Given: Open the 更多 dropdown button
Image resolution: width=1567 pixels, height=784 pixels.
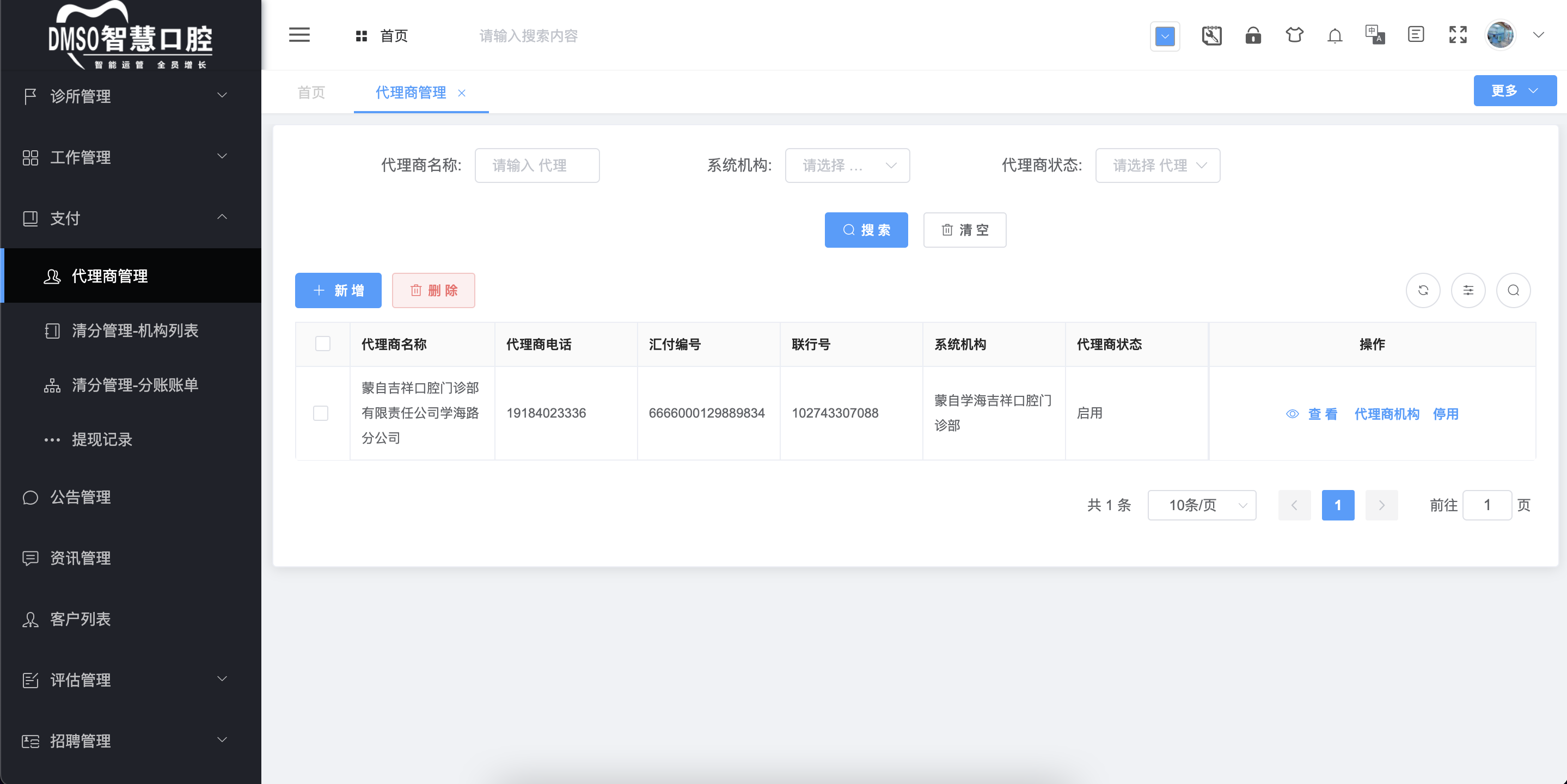Looking at the screenshot, I should pos(1515,90).
